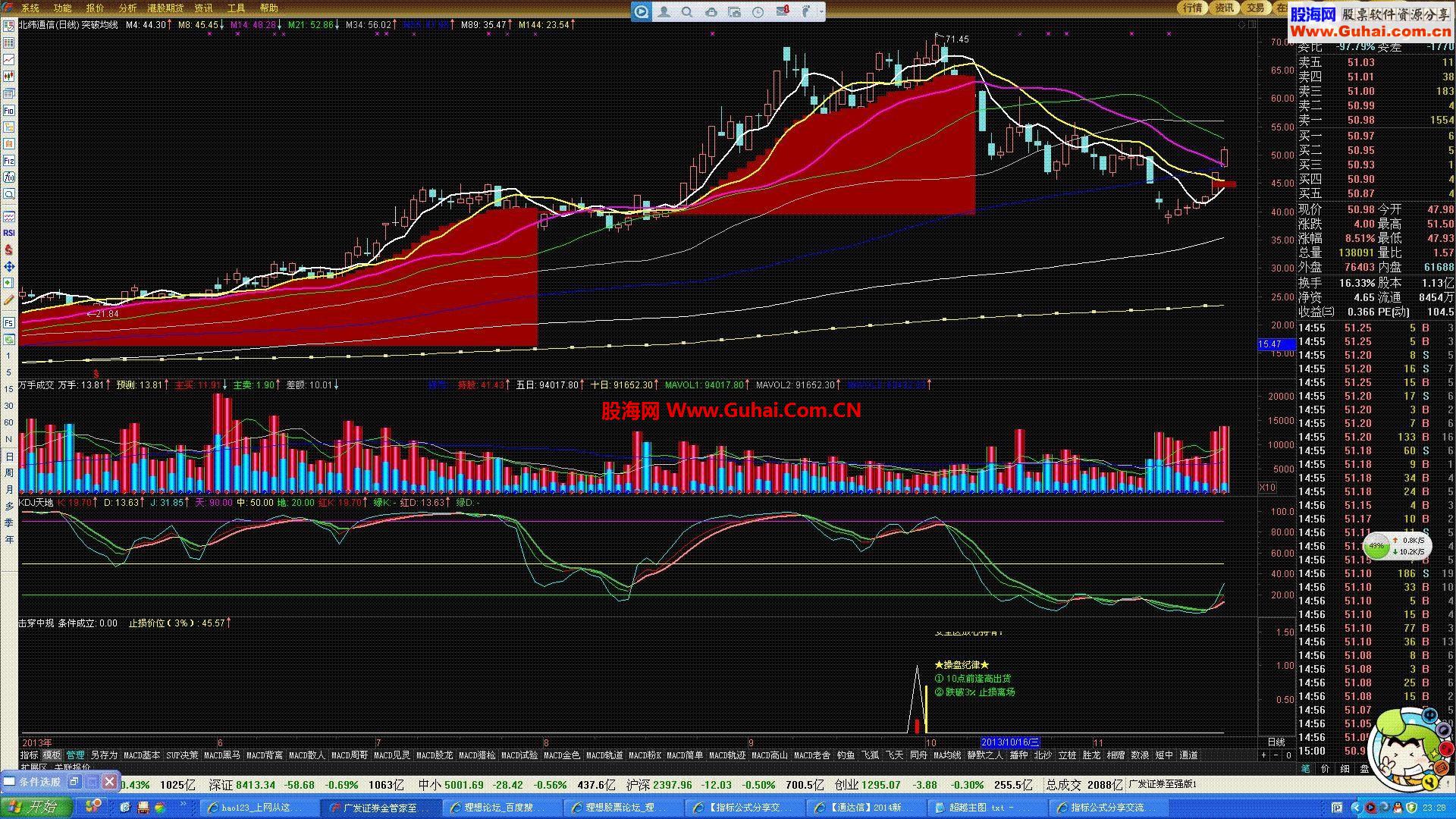1456x819 pixels.
Task: Click the 扩展区 label
Action: 33,767
